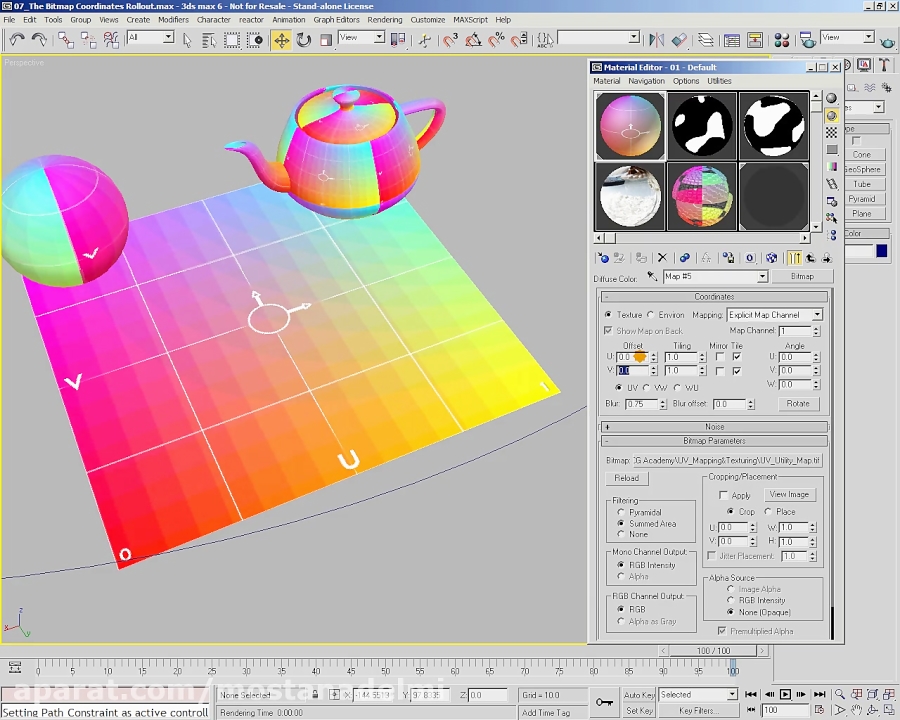
Task: Open the Navigation menu in Material Editor
Action: 646,81
